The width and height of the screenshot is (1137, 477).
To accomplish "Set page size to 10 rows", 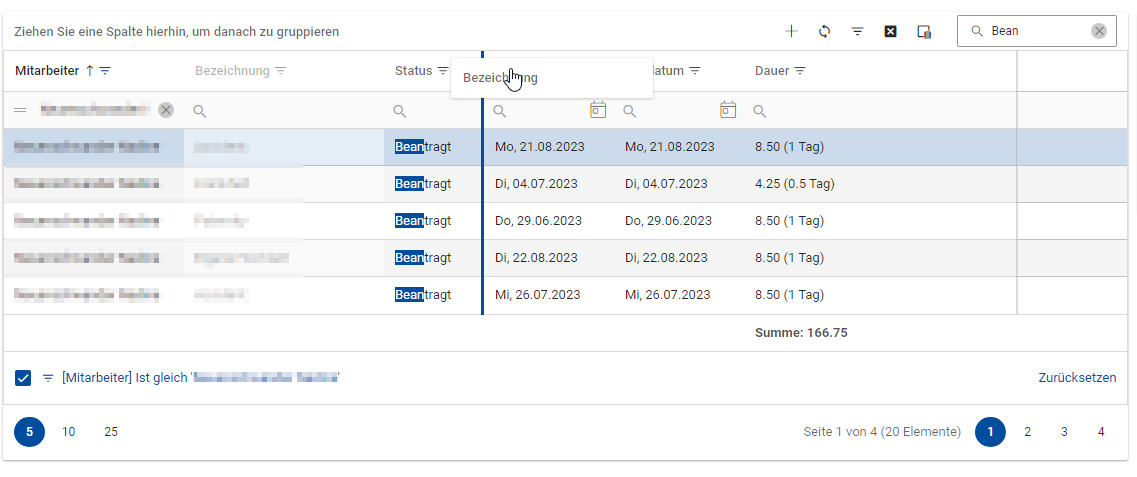I will click(x=68, y=432).
